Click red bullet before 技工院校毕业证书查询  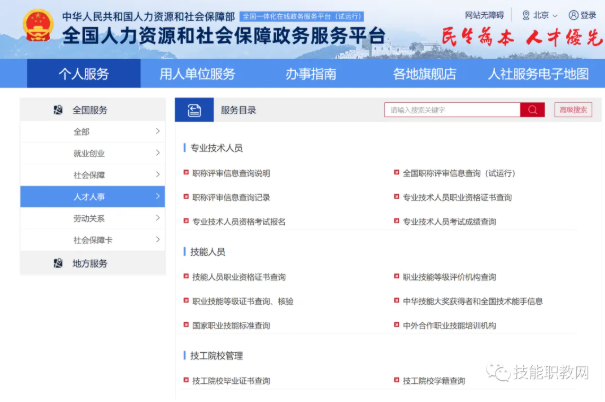pyautogui.click(x=186, y=380)
